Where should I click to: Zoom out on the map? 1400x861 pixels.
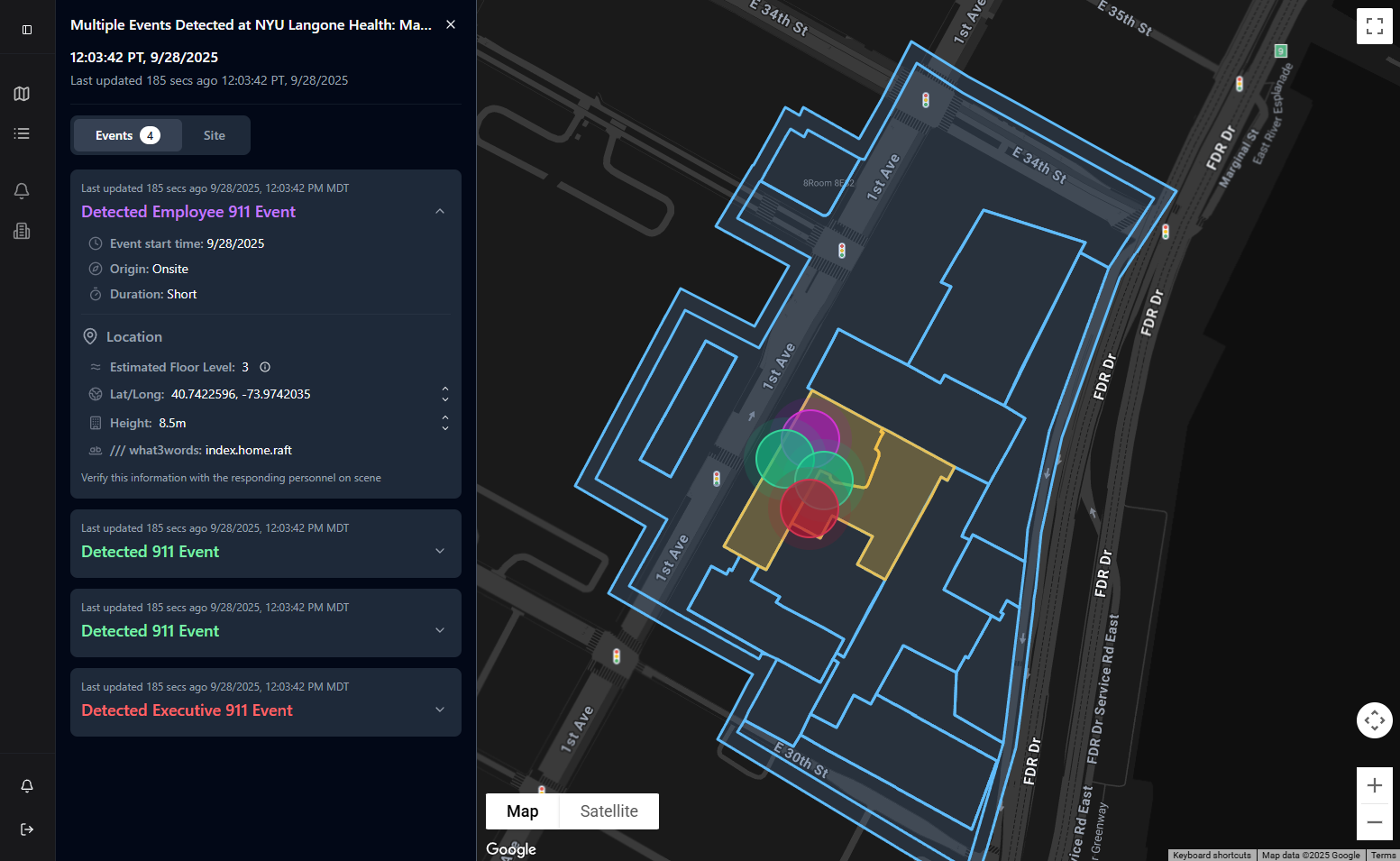coord(1375,822)
